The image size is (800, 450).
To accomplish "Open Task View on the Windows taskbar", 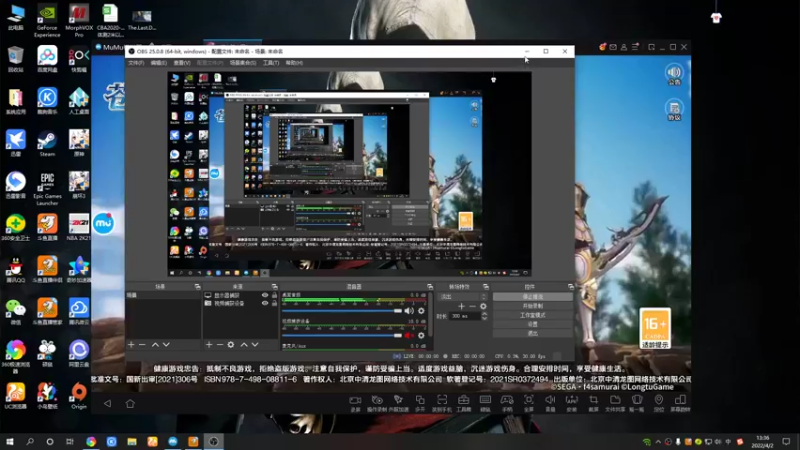I will click(x=70, y=441).
